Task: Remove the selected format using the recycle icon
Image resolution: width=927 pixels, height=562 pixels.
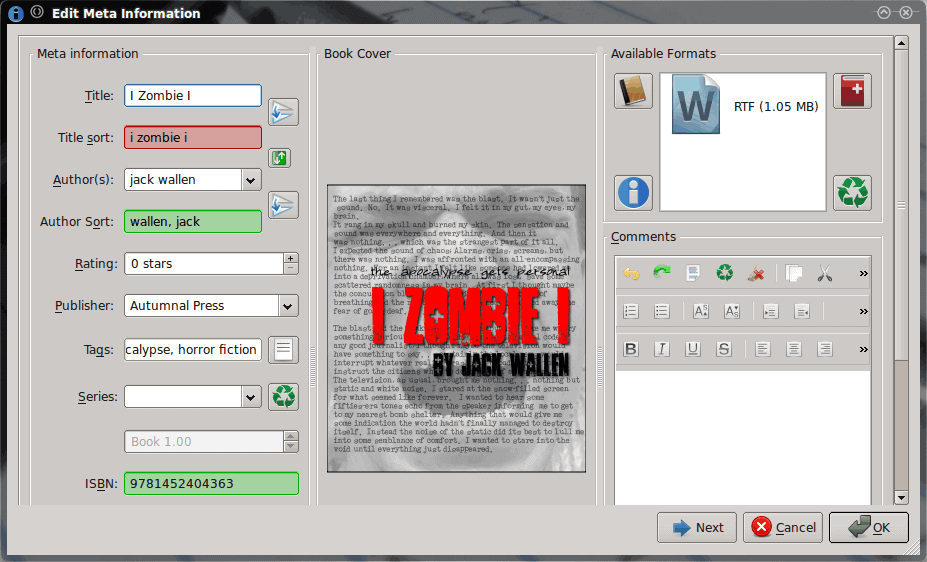Action: click(x=851, y=192)
